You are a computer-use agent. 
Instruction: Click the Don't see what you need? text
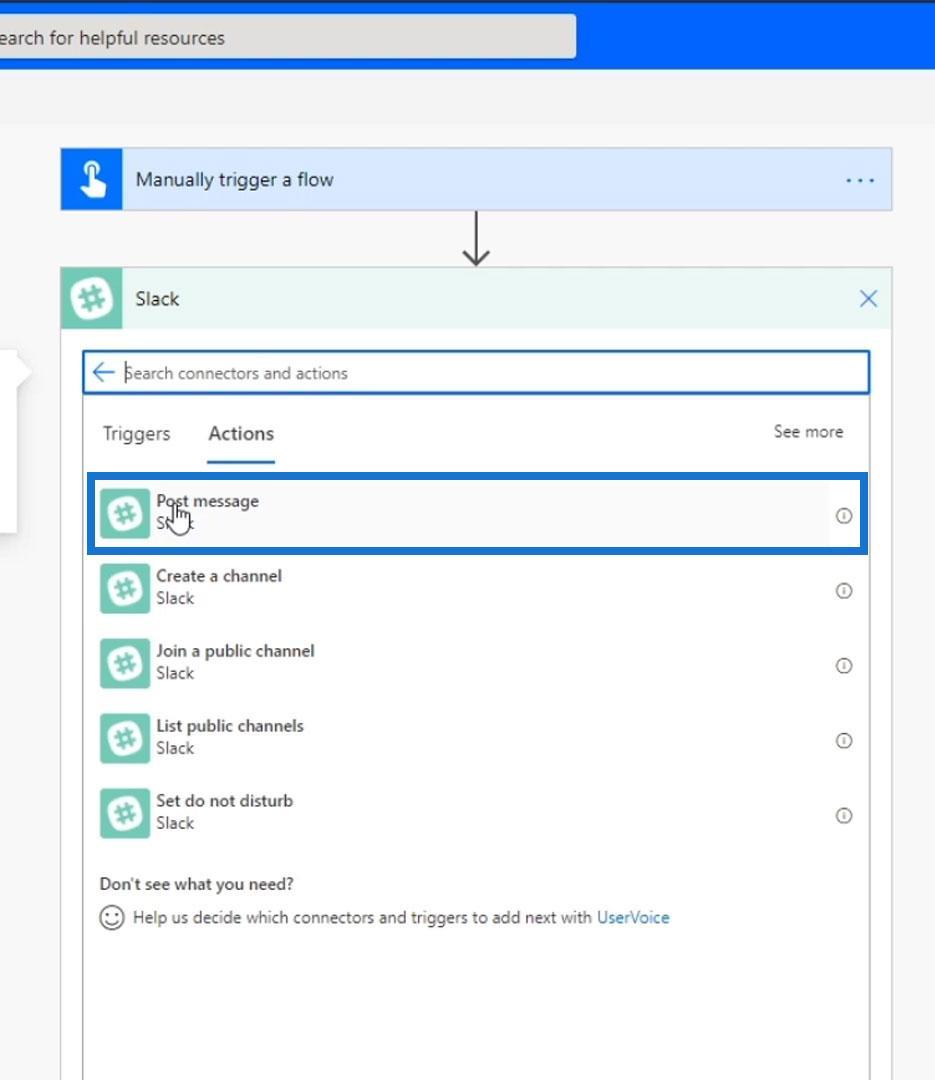197,884
